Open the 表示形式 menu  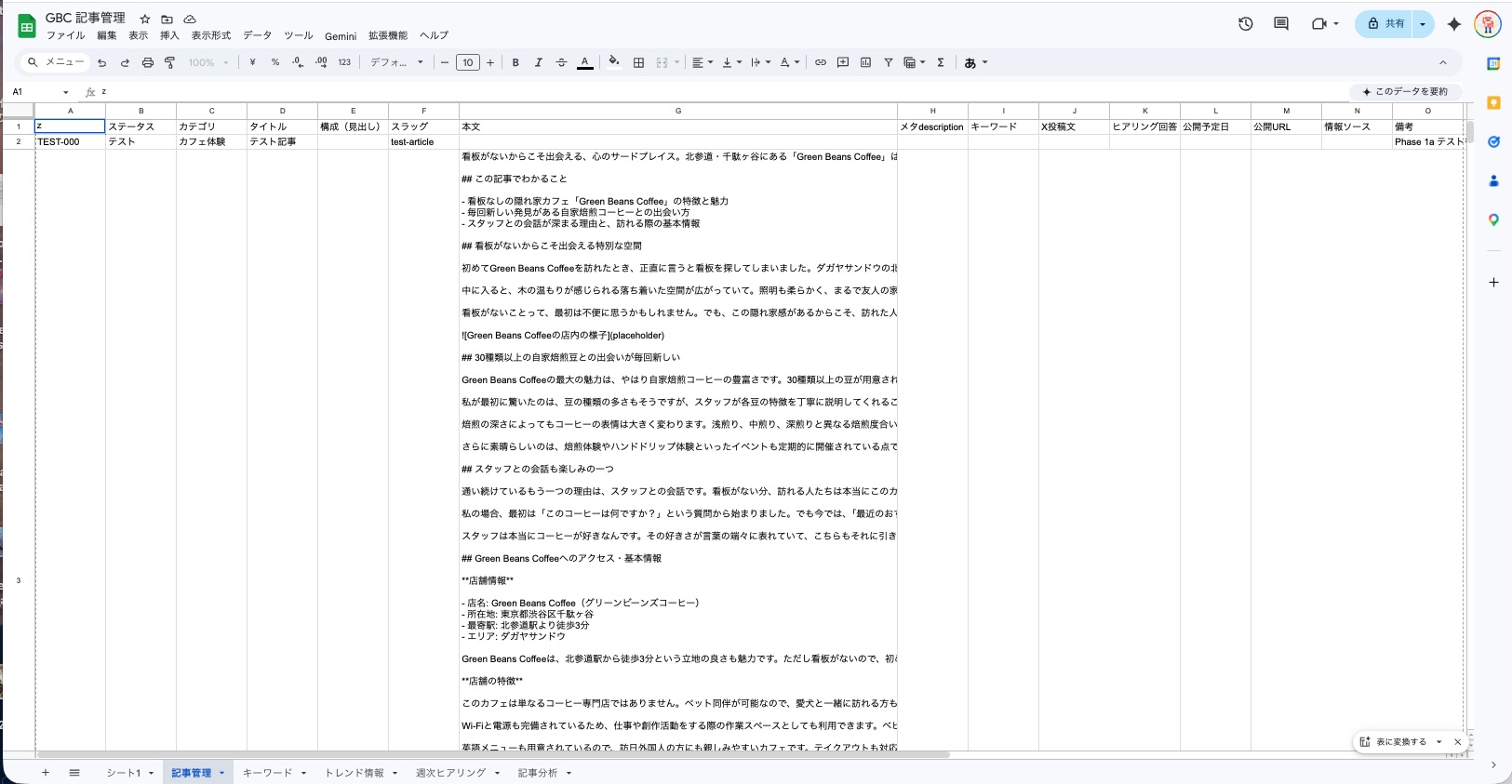point(211,35)
